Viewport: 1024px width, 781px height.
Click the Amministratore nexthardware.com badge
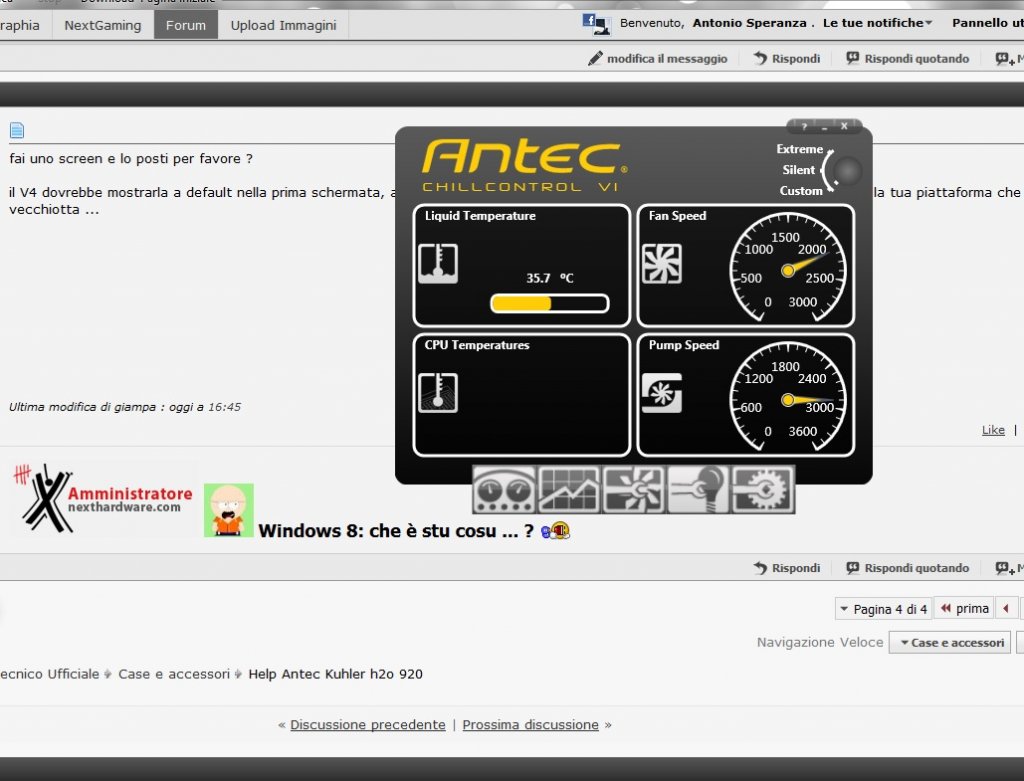[x=103, y=498]
